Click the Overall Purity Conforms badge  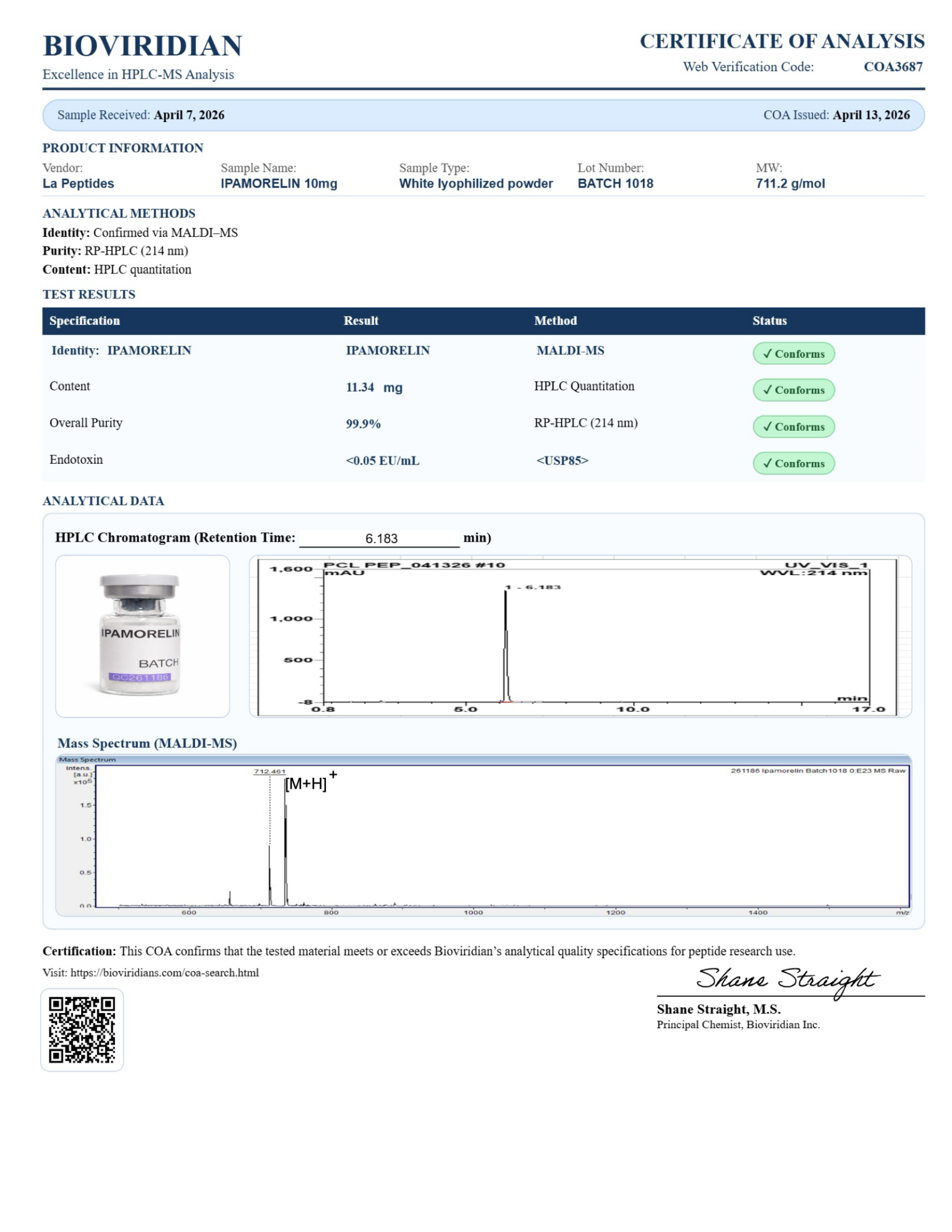click(793, 427)
